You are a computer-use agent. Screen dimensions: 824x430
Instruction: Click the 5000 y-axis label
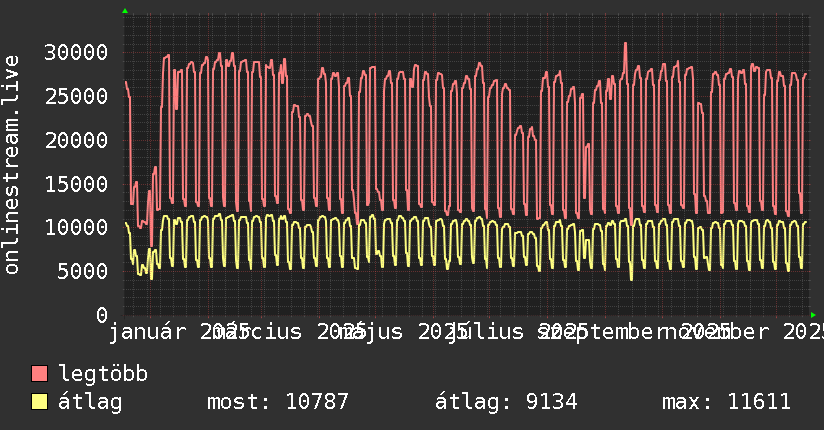click(x=83, y=272)
